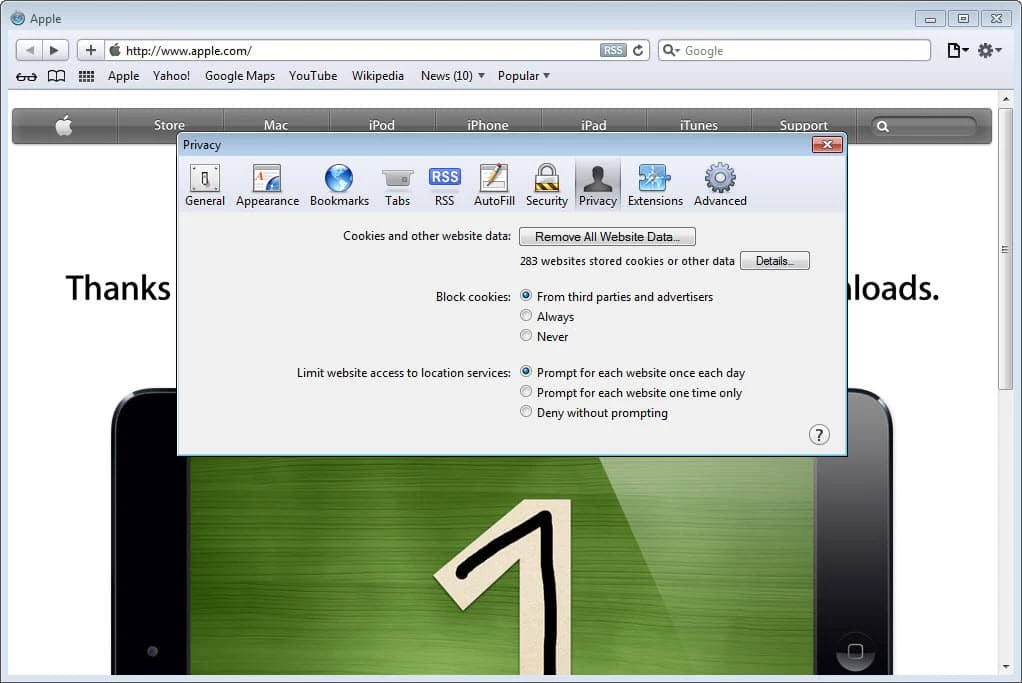Image resolution: width=1022 pixels, height=683 pixels.
Task: Open the settings gear dropdown menu
Action: click(x=989, y=50)
